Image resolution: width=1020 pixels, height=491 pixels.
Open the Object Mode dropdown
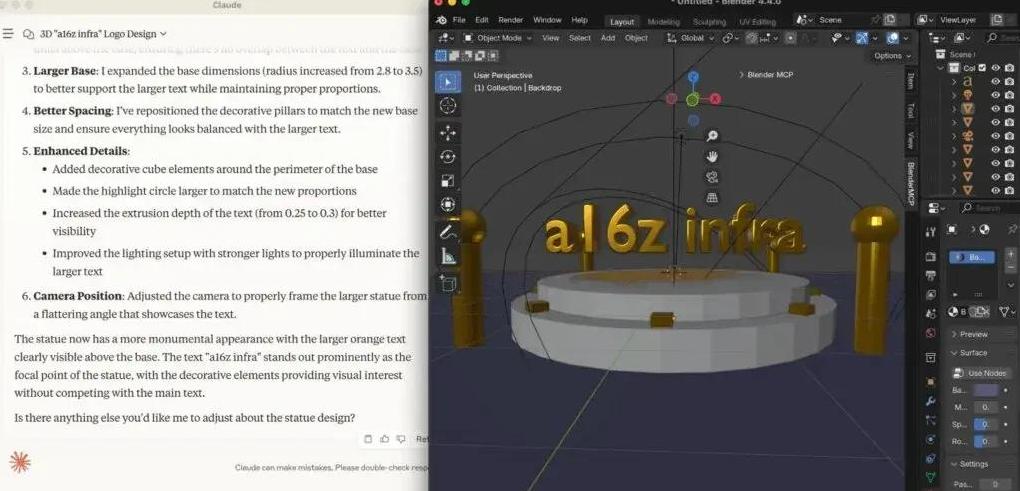pyautogui.click(x=496, y=38)
